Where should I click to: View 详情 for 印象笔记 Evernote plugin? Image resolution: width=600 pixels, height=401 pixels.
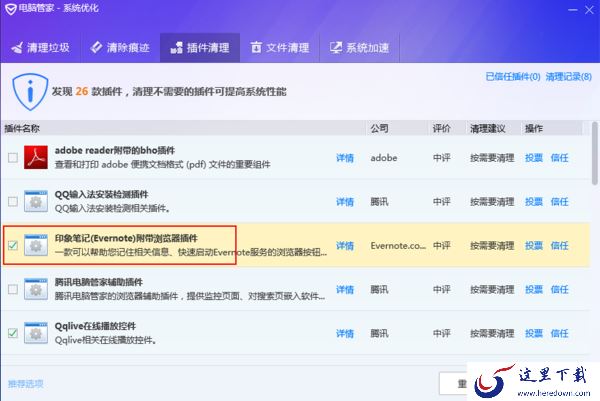point(345,246)
